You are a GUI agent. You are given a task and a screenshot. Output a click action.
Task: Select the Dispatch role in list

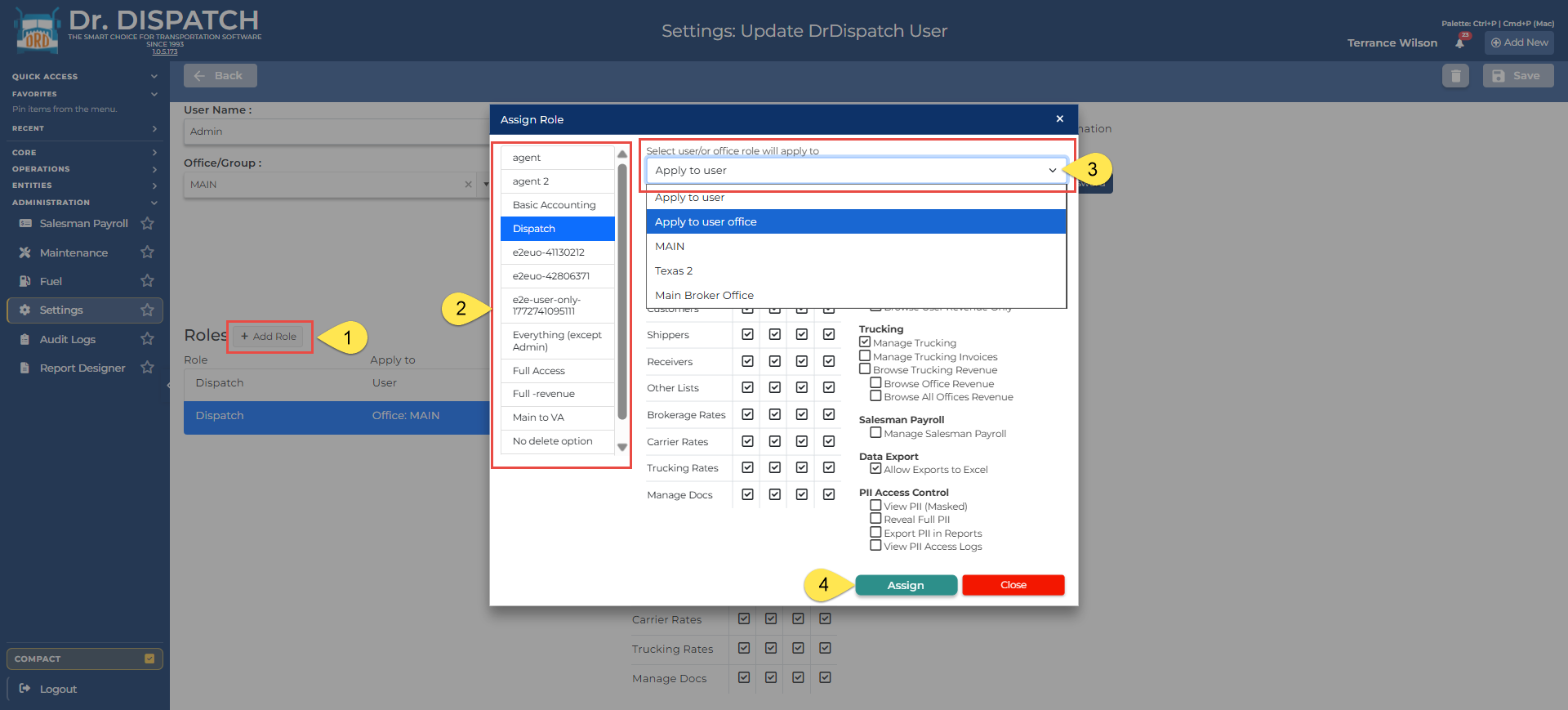(x=558, y=229)
